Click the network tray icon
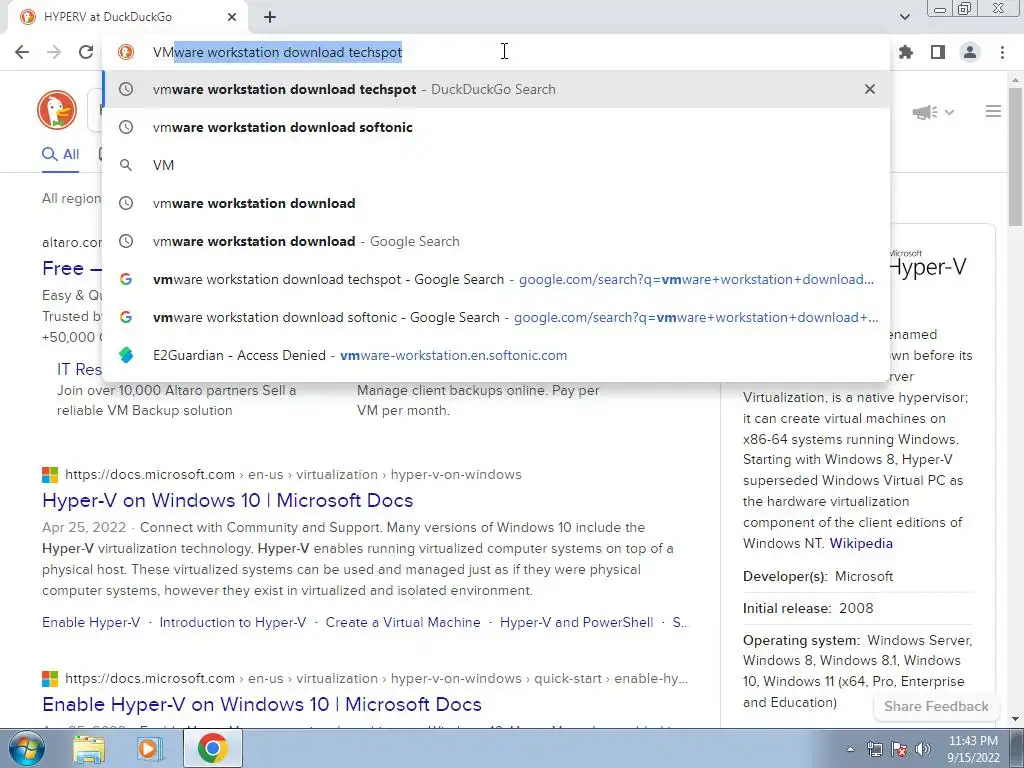 click(x=874, y=749)
